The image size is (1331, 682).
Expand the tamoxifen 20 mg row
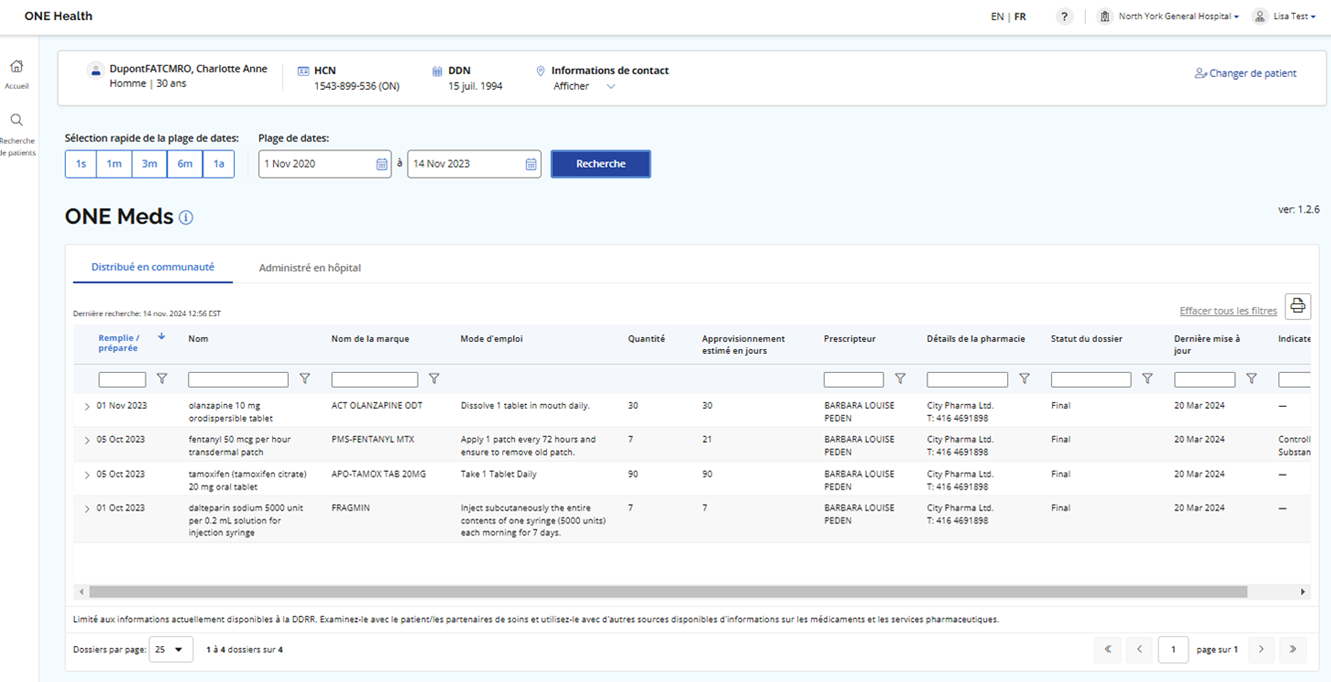tap(87, 475)
